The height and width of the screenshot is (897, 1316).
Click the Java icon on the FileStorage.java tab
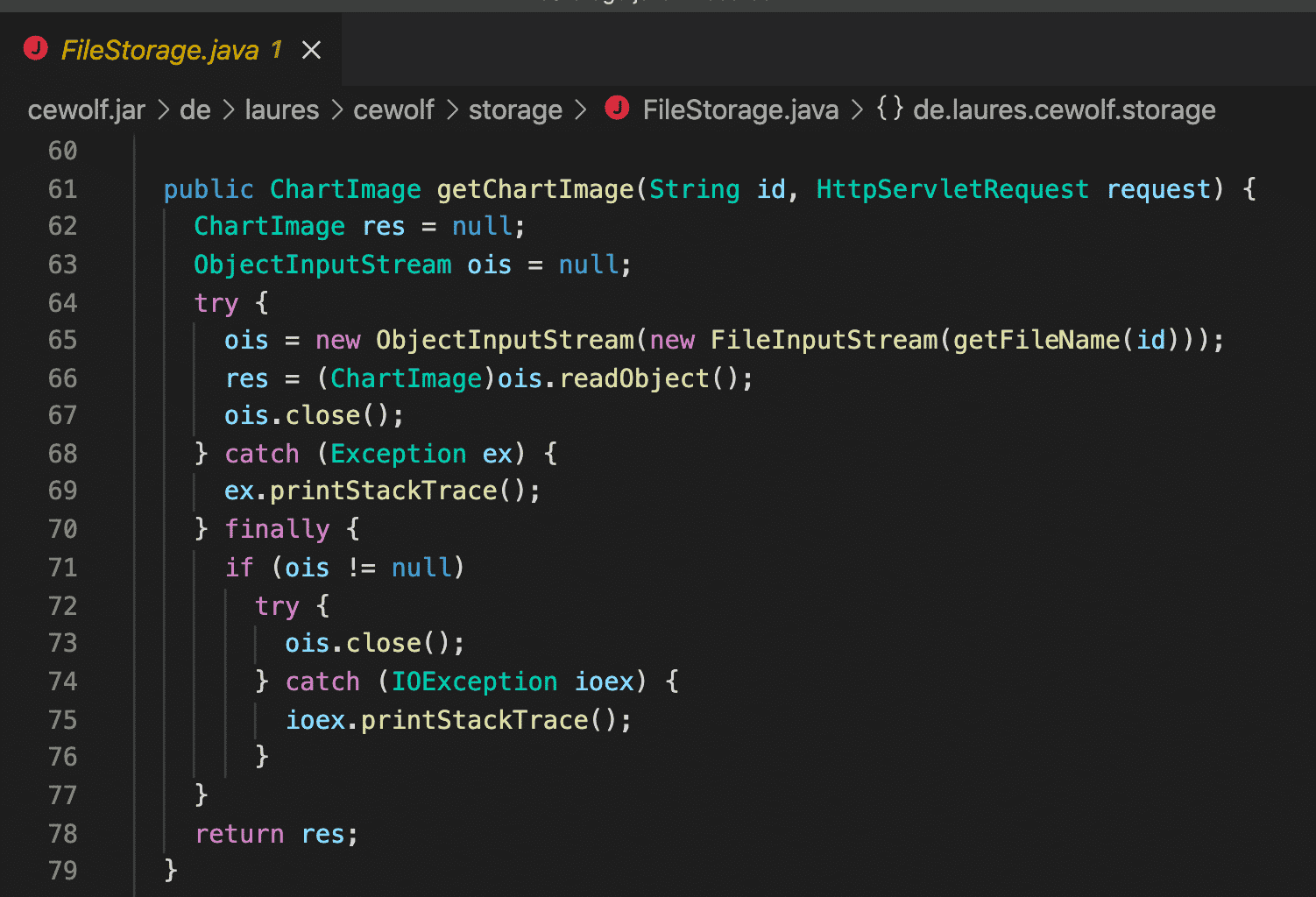tap(36, 48)
